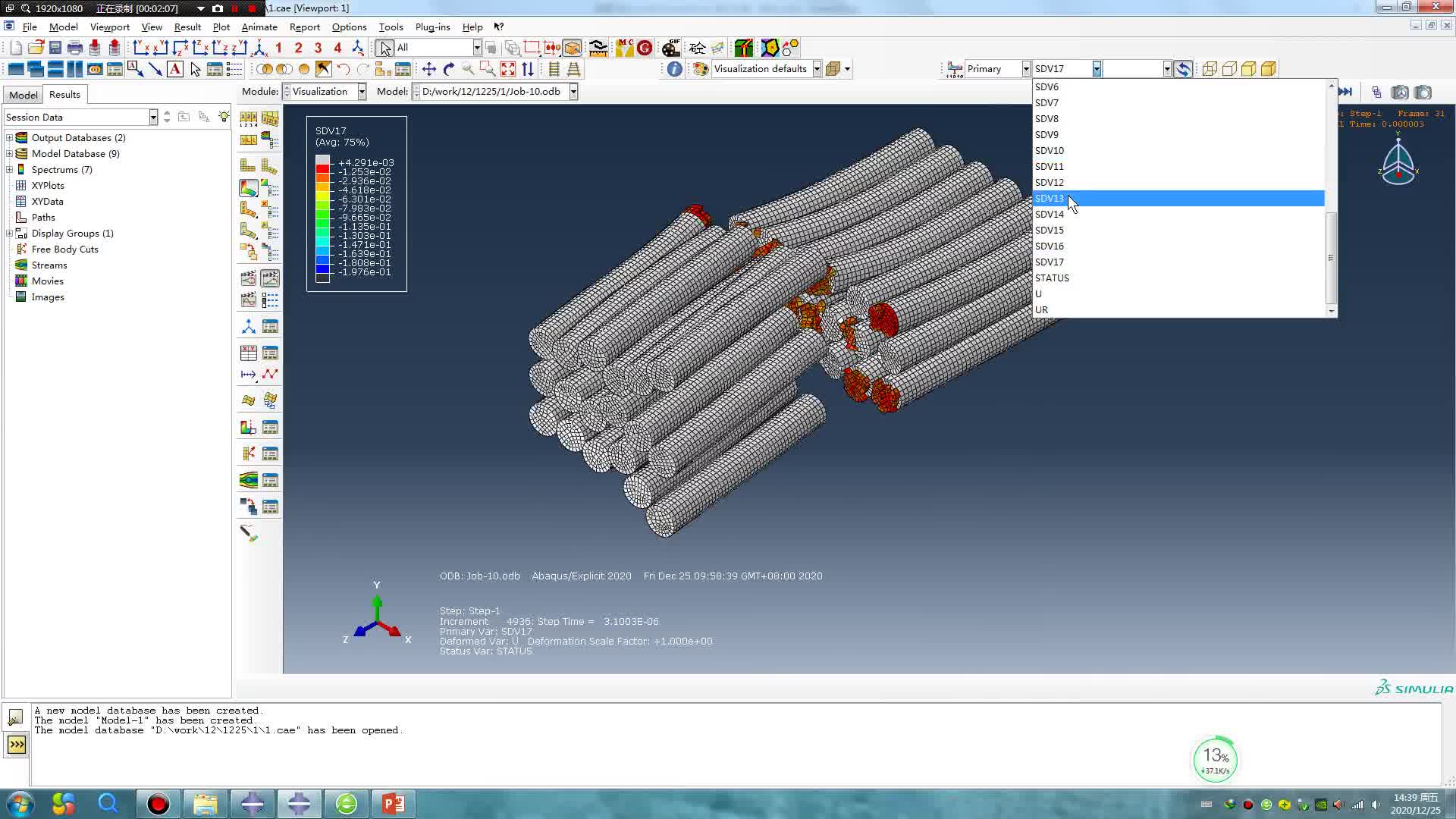
Task: Click the Create Text annotation icon
Action: pyautogui.click(x=175, y=69)
